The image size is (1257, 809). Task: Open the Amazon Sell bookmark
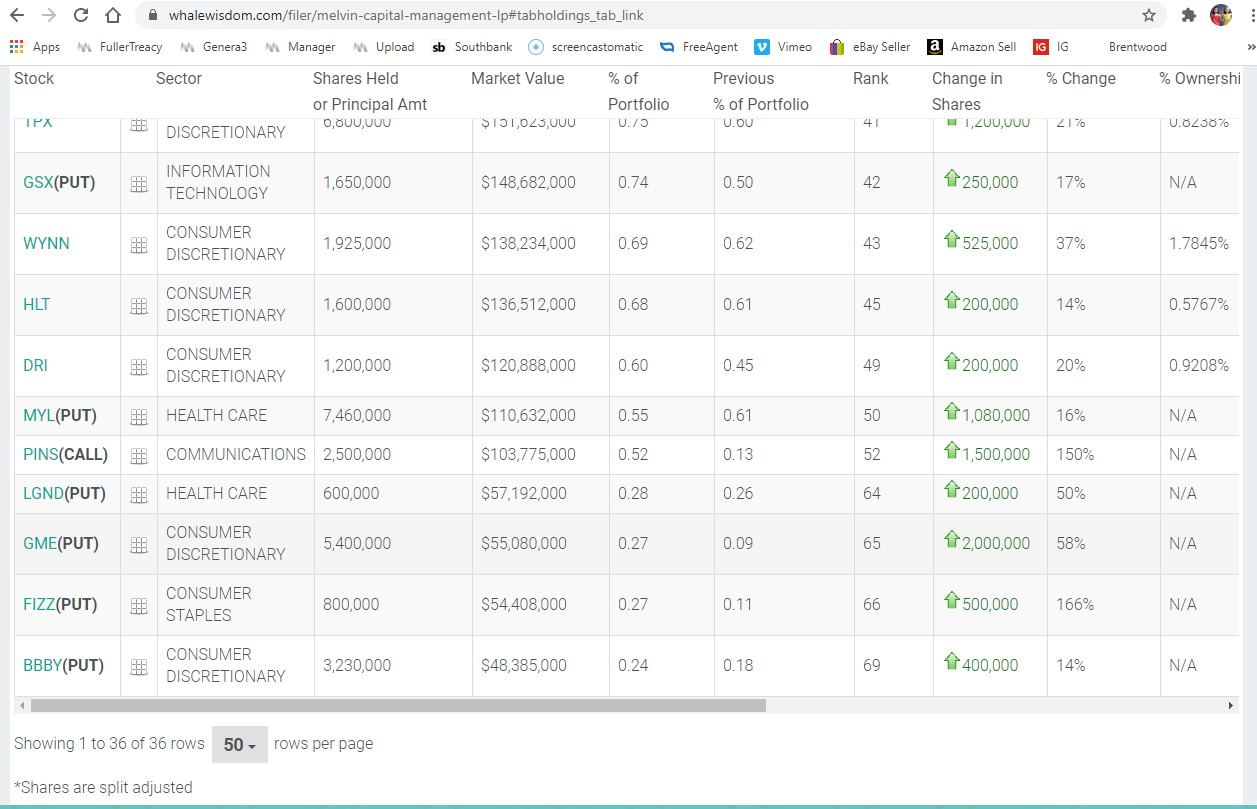tap(972, 47)
